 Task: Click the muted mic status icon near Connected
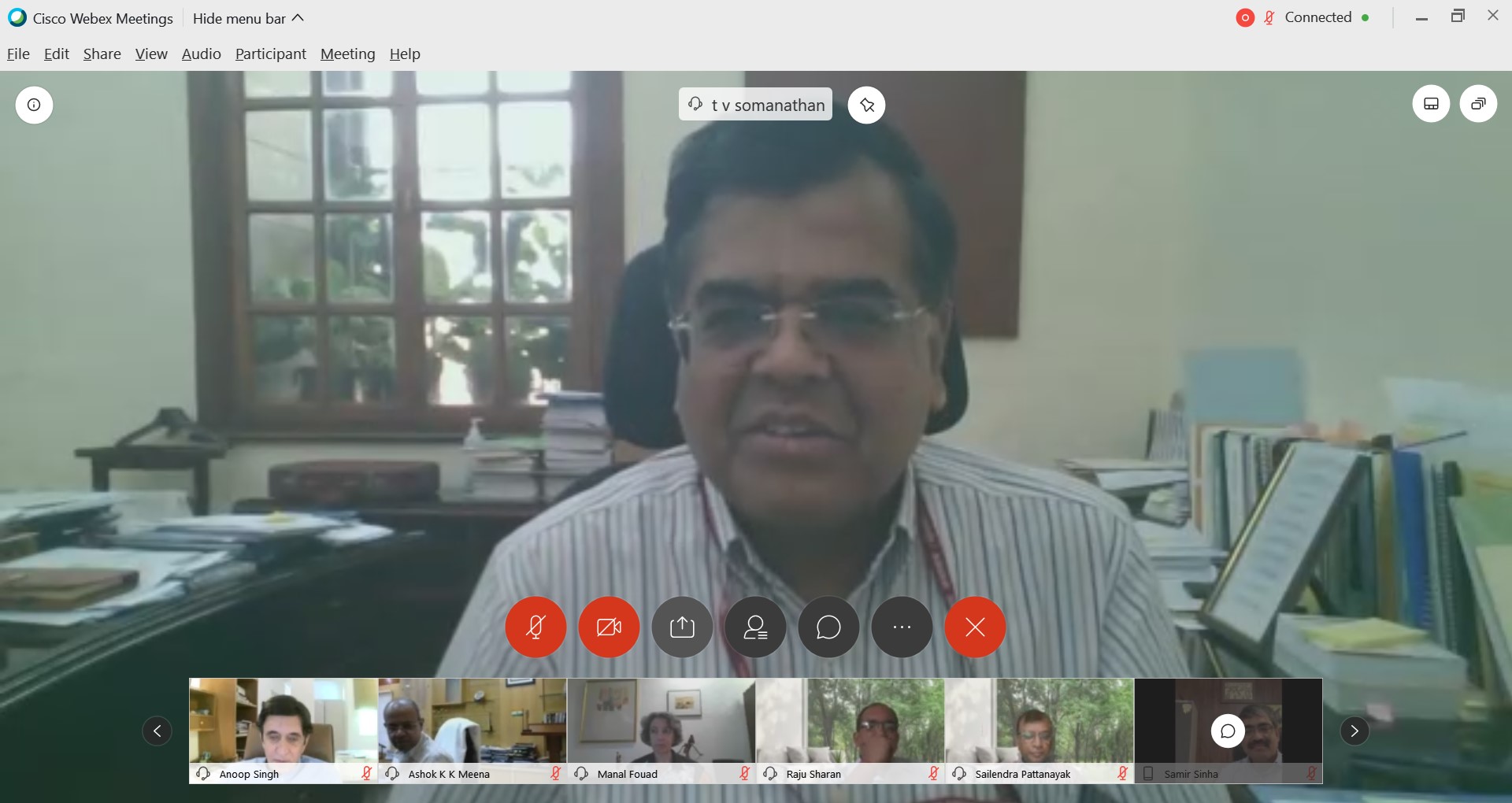pos(1269,17)
